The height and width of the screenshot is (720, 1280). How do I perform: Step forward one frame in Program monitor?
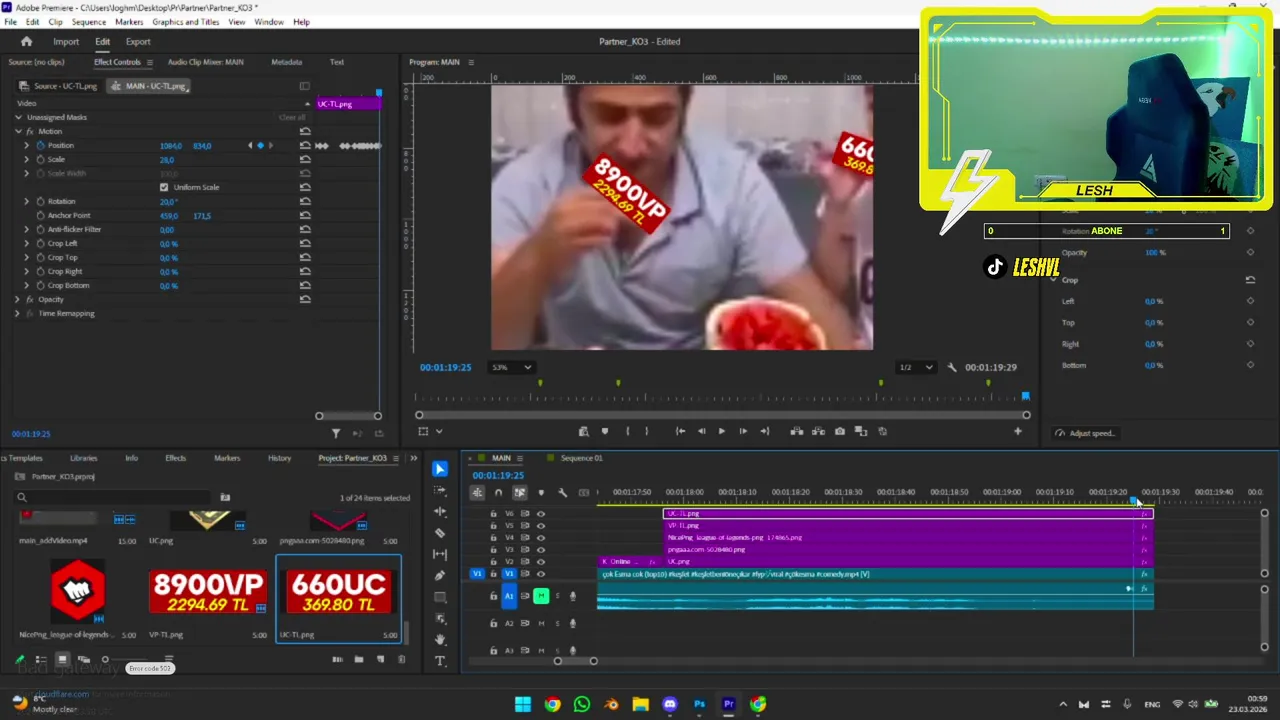[742, 431]
